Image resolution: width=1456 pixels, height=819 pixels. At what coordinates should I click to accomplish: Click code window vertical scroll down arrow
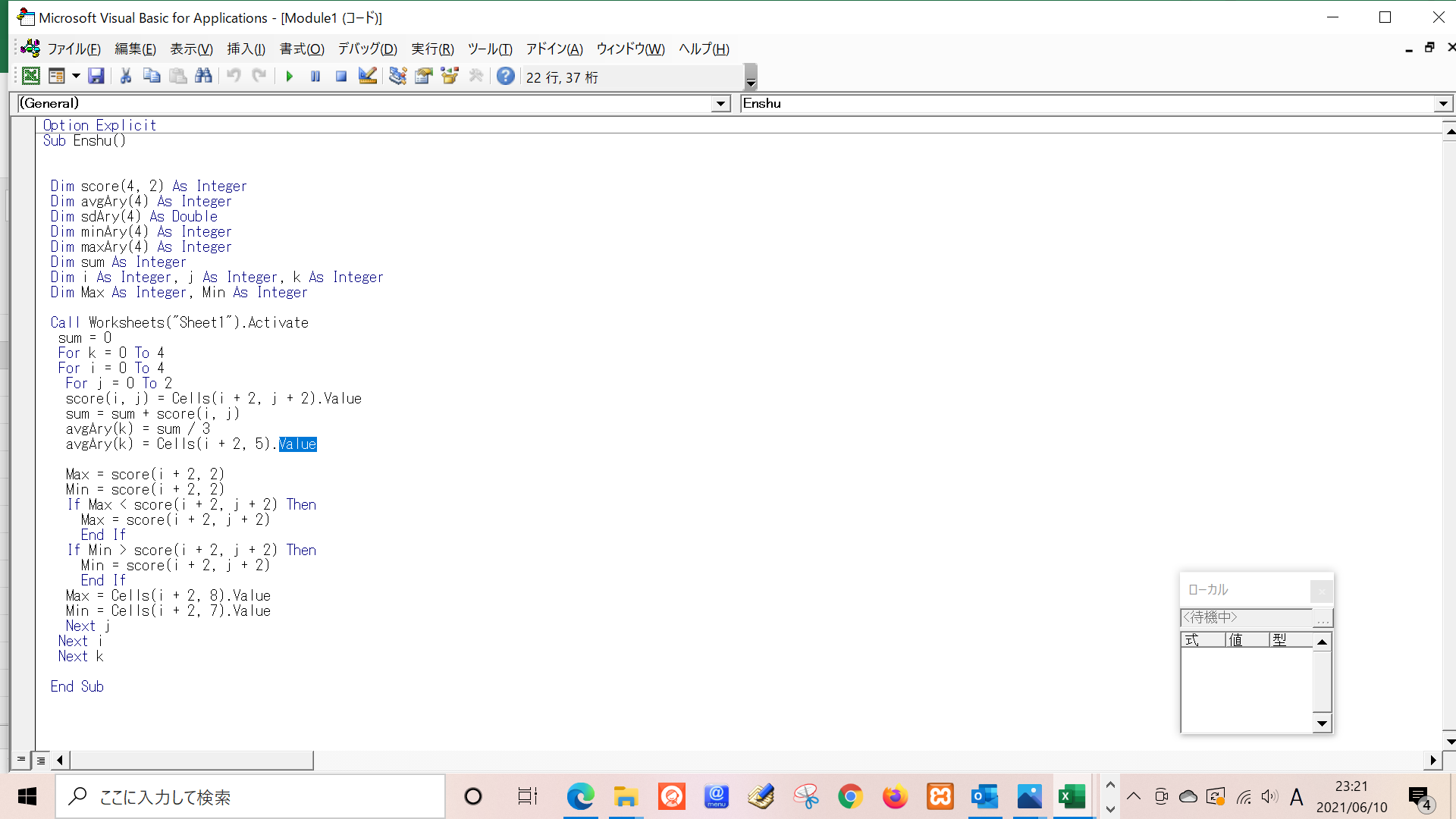click(x=1449, y=742)
